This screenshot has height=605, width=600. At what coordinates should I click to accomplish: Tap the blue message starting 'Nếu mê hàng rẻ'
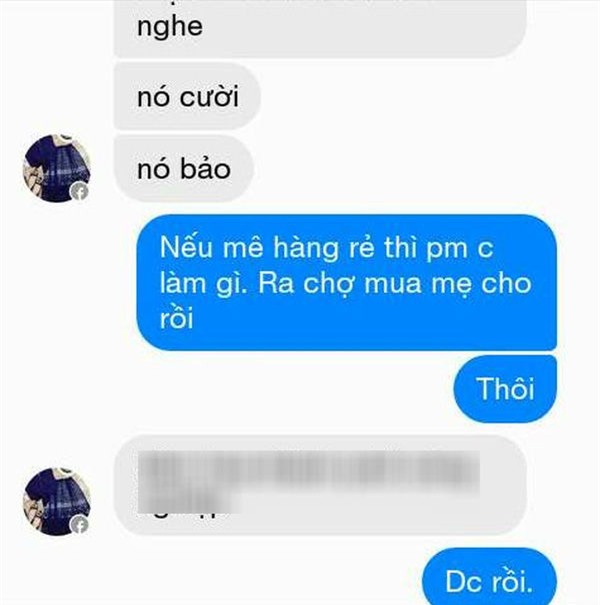tap(346, 282)
